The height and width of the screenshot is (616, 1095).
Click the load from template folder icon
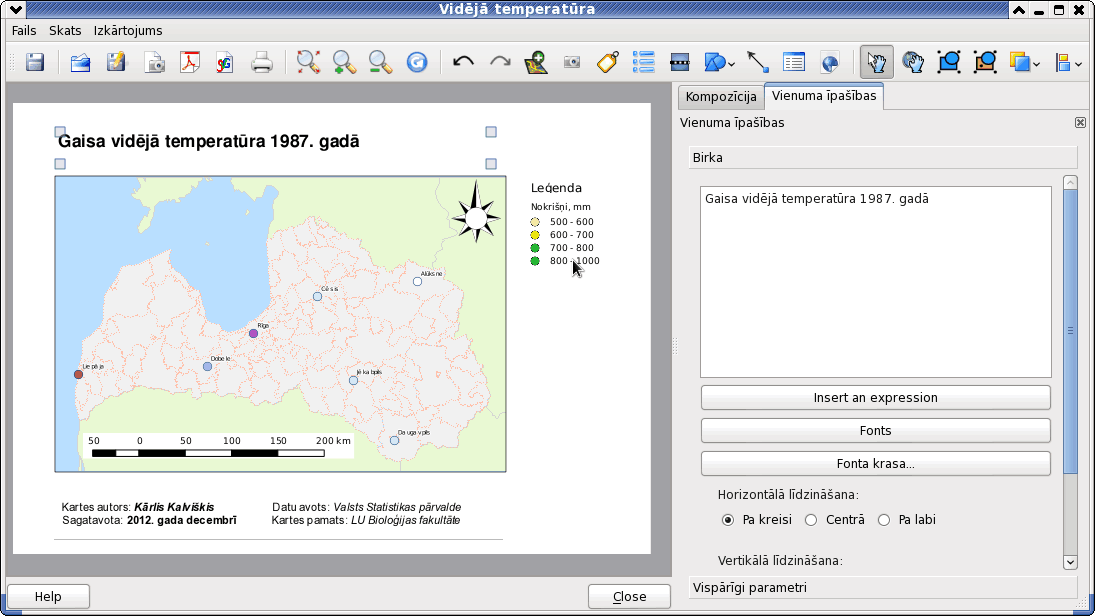point(80,63)
